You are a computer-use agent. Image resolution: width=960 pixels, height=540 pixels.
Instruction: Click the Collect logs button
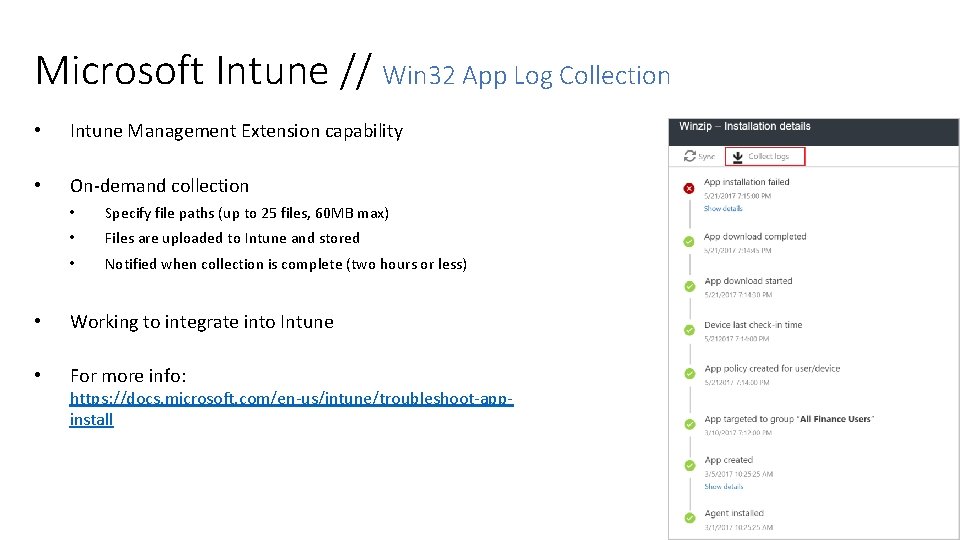[x=765, y=156]
